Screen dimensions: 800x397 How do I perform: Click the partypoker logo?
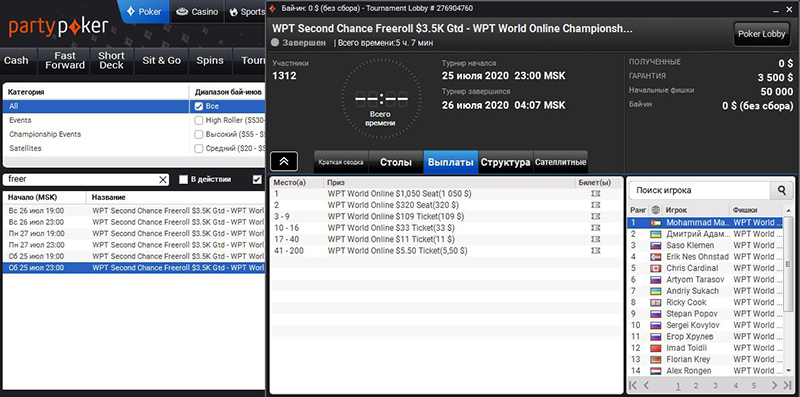coord(58,27)
